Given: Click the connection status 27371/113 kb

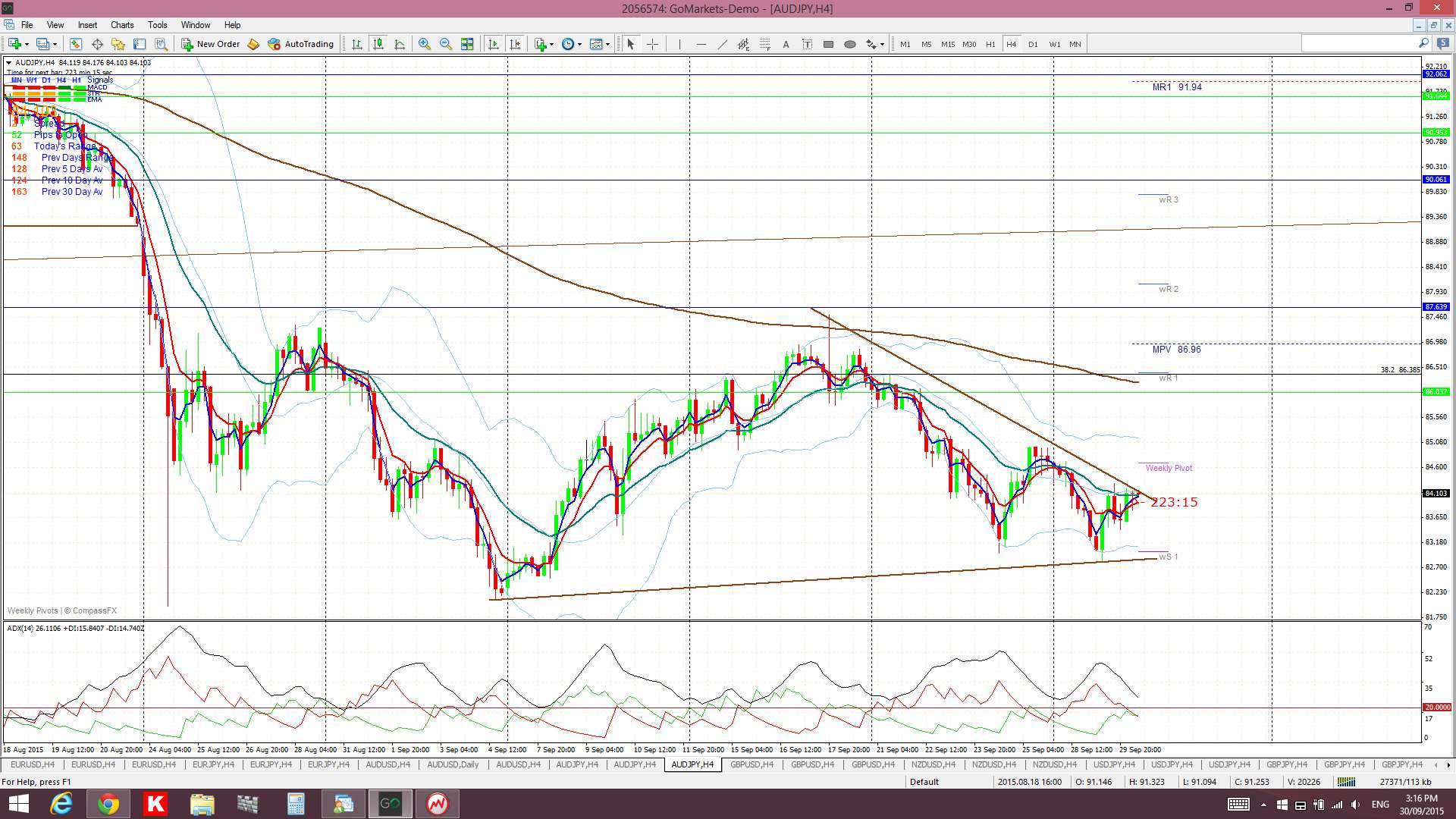Looking at the screenshot, I should pos(1405,782).
